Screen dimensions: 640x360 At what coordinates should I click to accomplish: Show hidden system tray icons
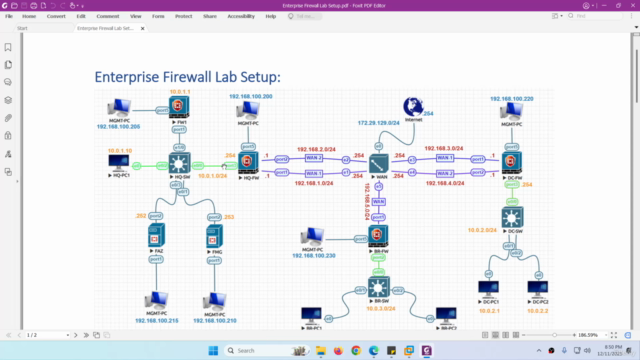point(539,351)
